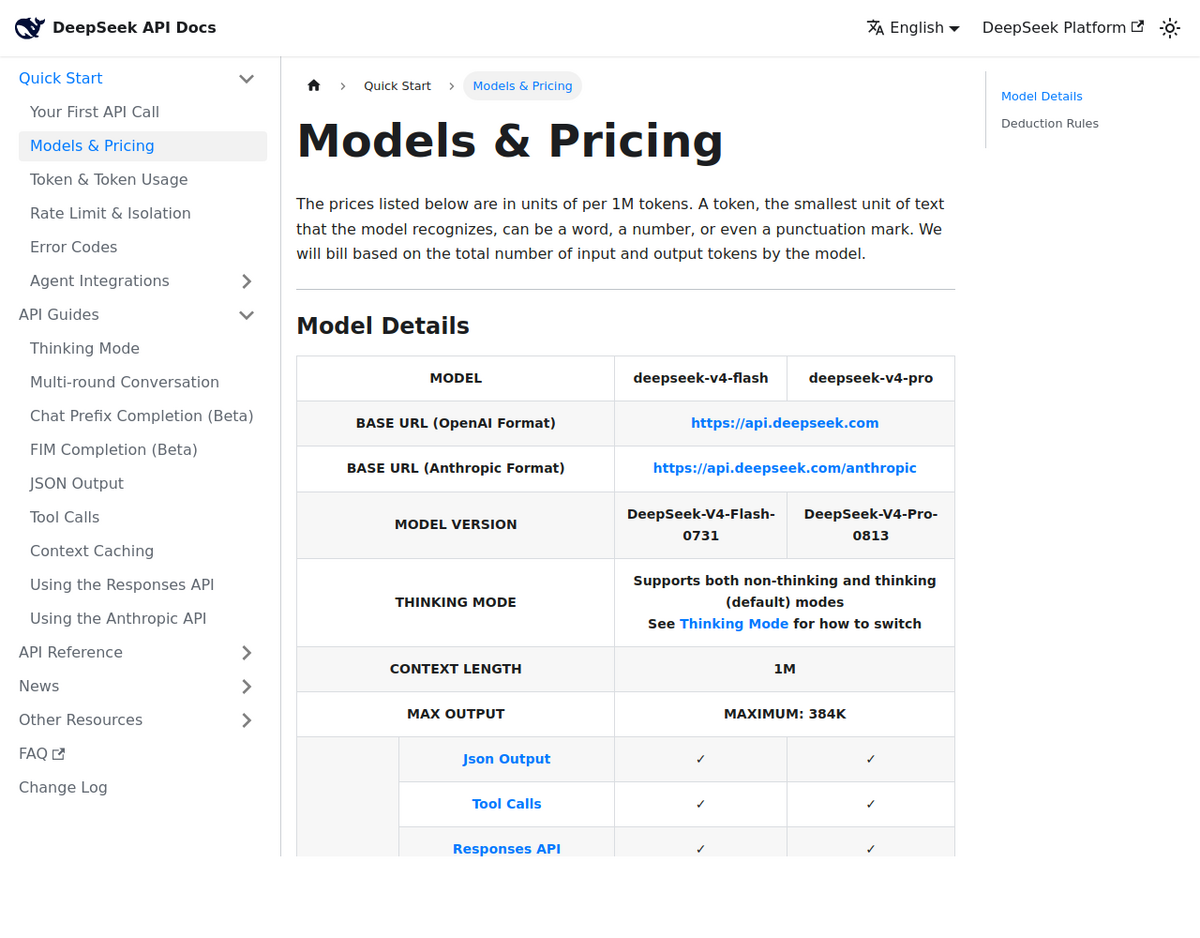This screenshot has height=938, width=1200.
Task: Click the language translate icon
Action: (x=875, y=28)
